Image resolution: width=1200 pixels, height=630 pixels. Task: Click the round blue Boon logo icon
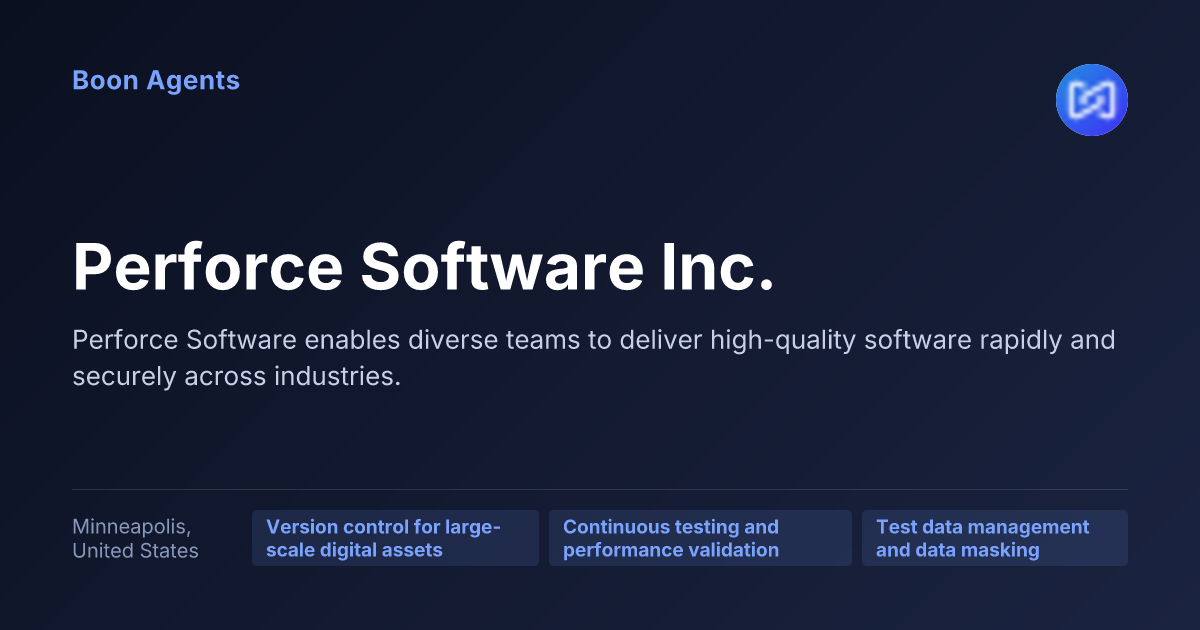tap(1092, 100)
